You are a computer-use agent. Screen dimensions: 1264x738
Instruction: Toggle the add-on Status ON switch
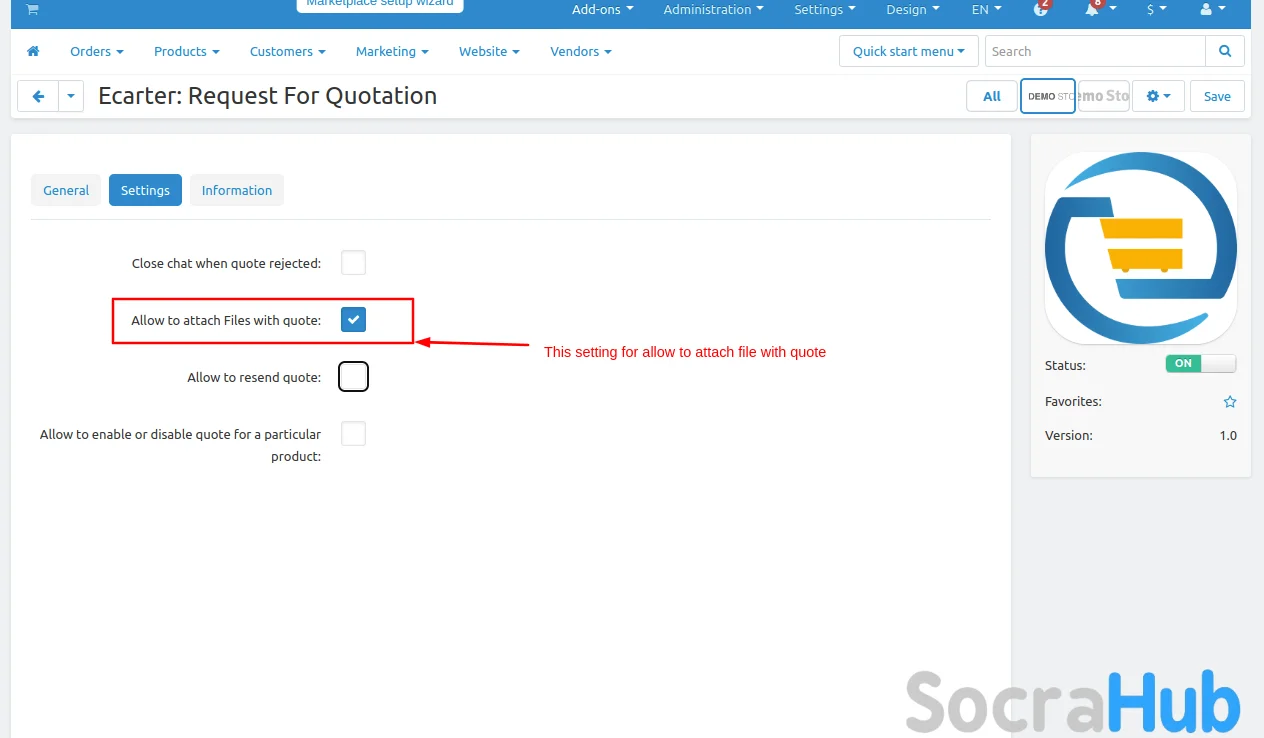click(x=1200, y=364)
